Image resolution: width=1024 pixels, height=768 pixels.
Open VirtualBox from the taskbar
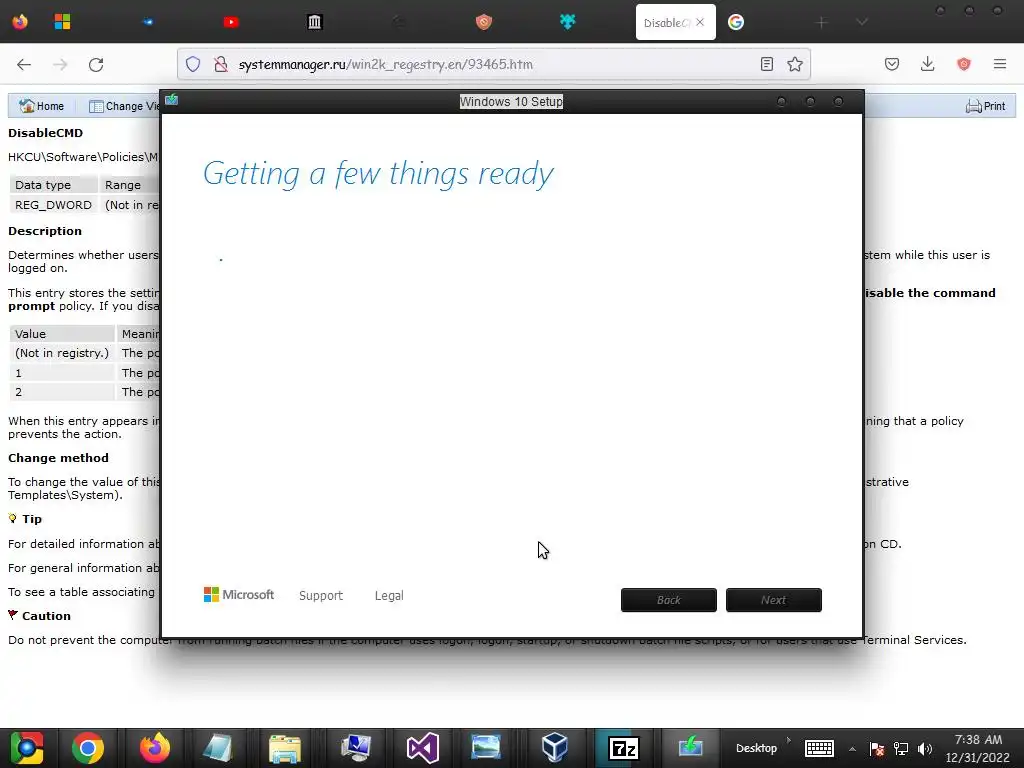coord(554,748)
